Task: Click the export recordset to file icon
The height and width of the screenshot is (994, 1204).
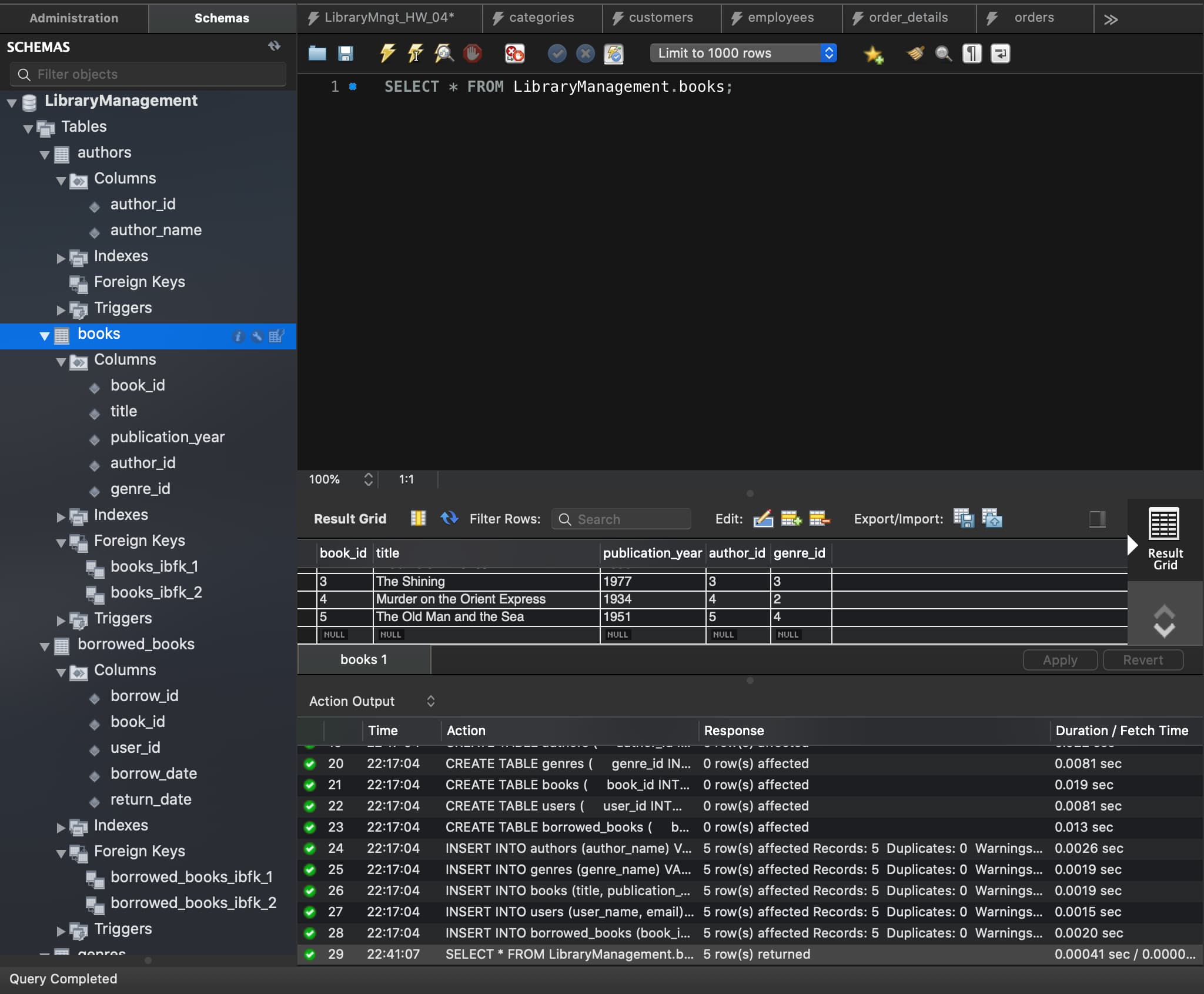Action: (963, 518)
